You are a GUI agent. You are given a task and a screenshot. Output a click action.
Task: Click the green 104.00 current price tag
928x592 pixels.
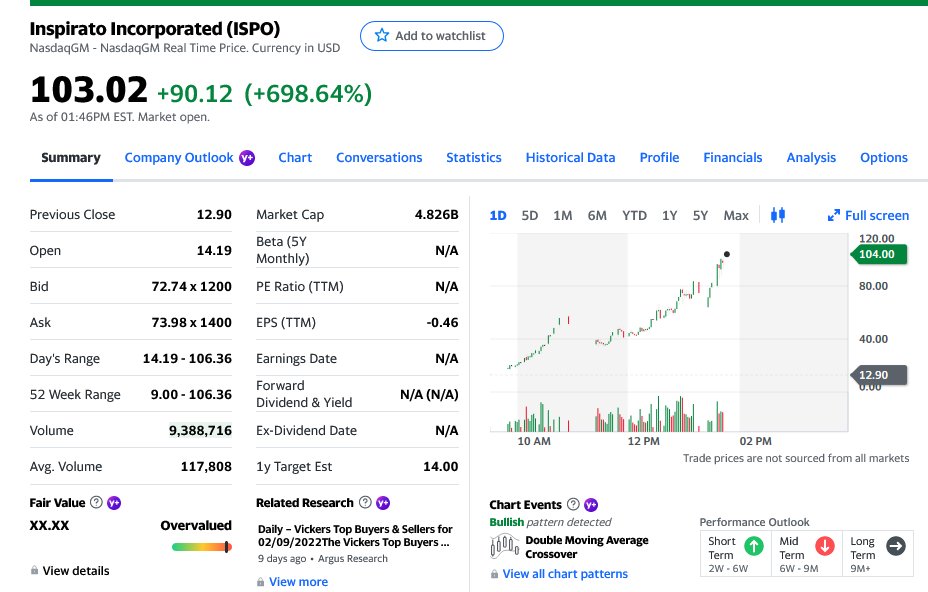[x=879, y=255]
